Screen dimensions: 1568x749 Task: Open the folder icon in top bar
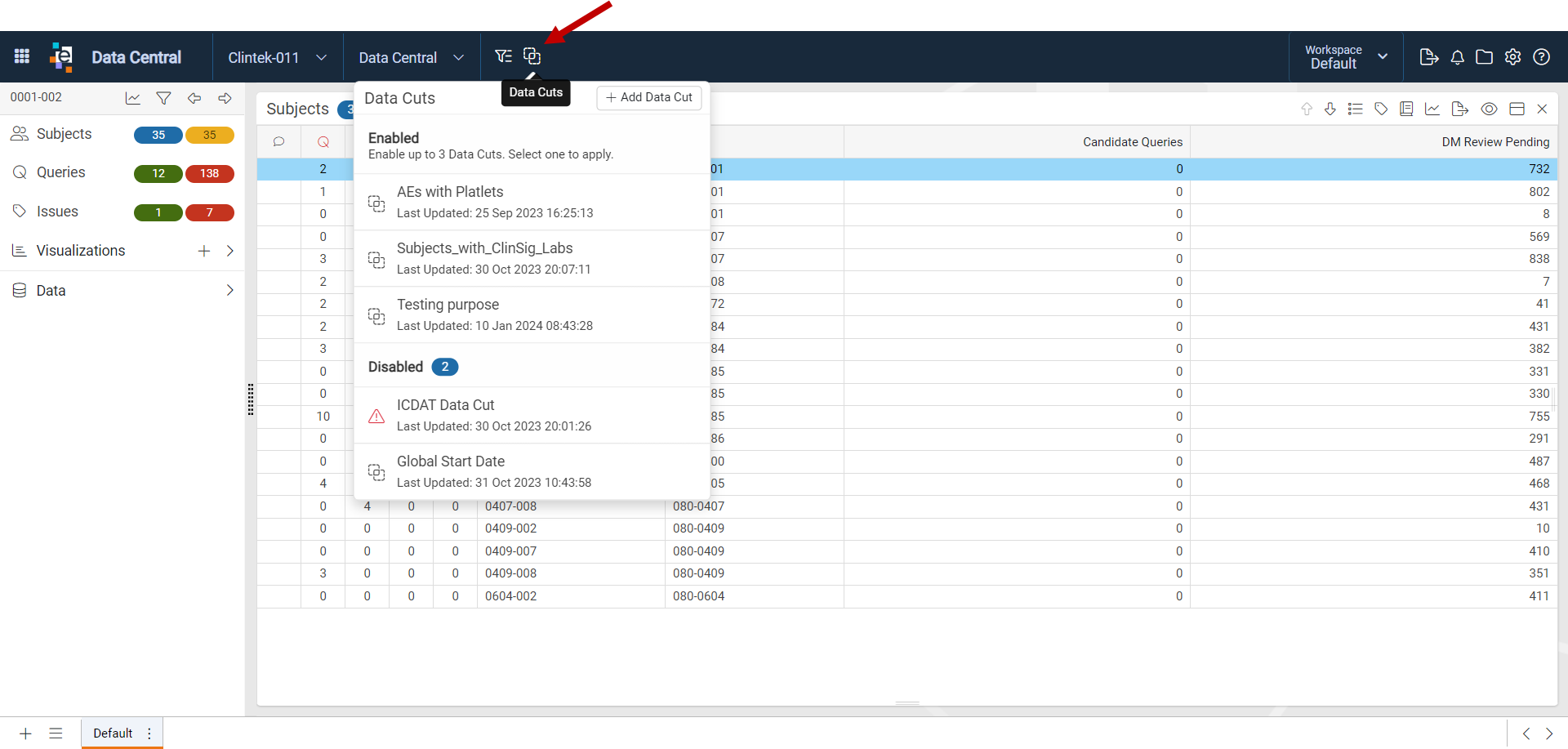1485,57
